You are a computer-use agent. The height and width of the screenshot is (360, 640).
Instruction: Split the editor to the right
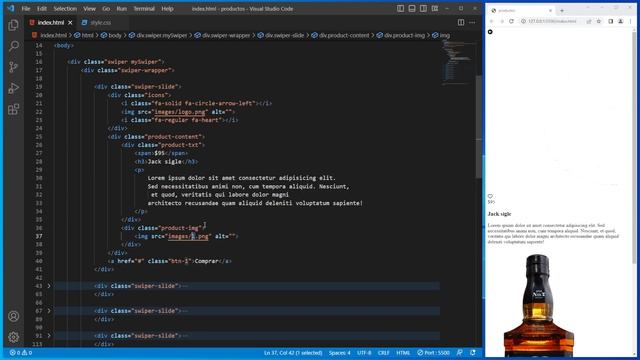[x=461, y=22]
